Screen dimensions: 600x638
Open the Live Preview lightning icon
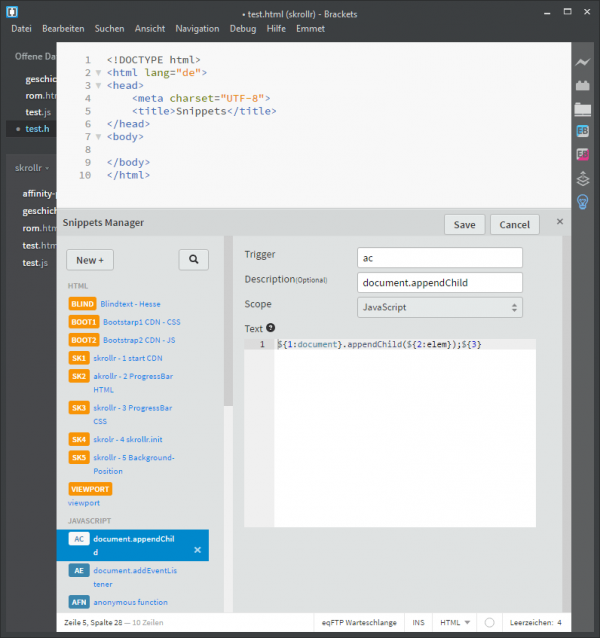tap(583, 62)
